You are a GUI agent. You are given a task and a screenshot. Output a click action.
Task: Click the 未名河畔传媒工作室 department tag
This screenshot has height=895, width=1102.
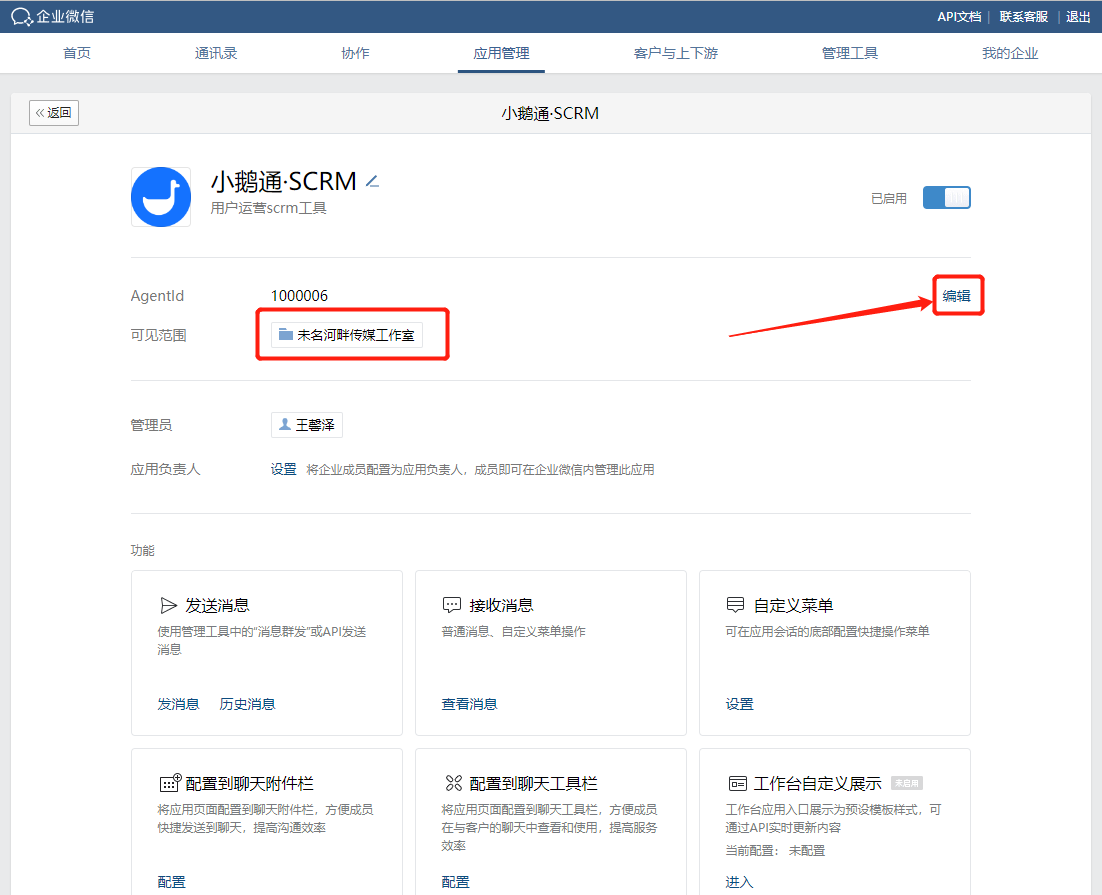[347, 335]
